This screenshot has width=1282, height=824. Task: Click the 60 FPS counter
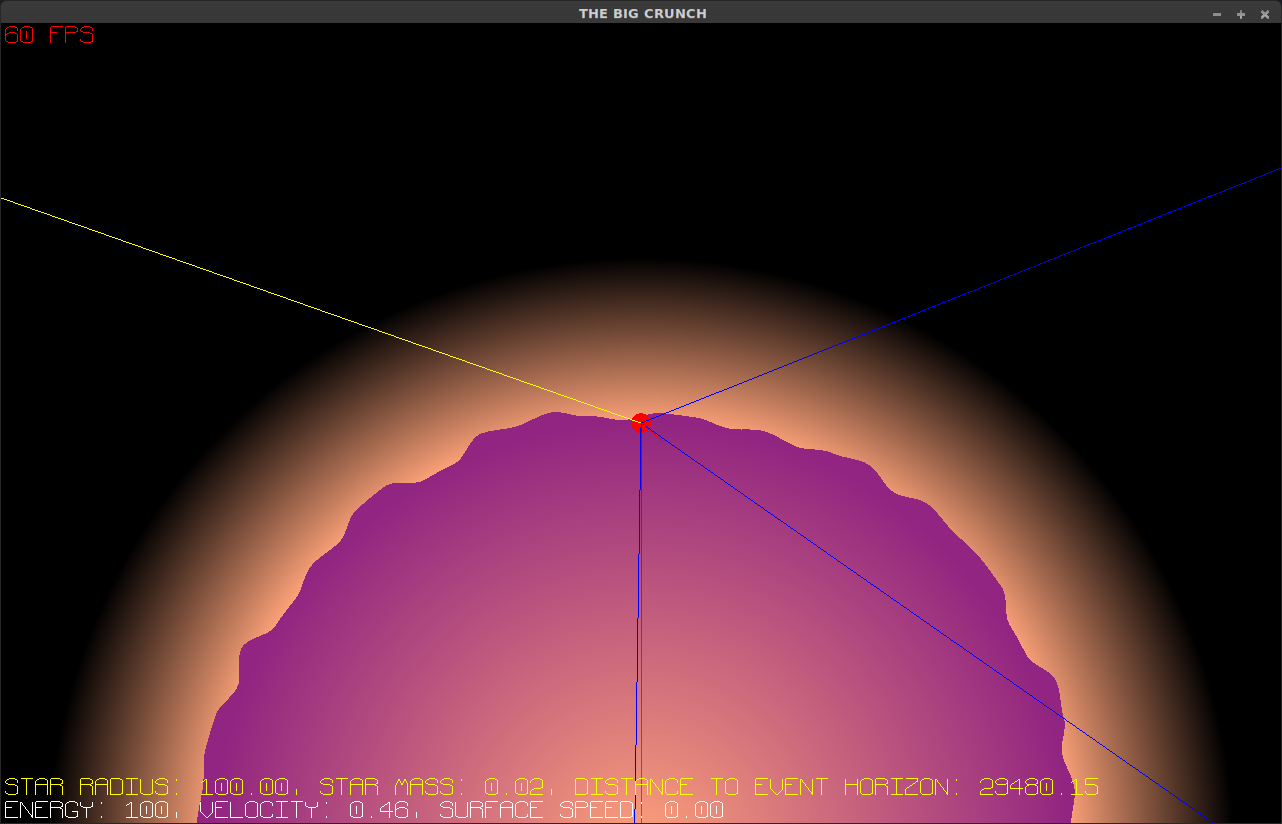tap(50, 35)
